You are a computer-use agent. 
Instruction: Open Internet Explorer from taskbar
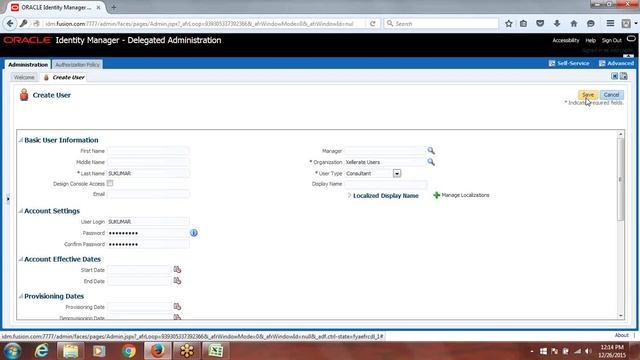41,351
